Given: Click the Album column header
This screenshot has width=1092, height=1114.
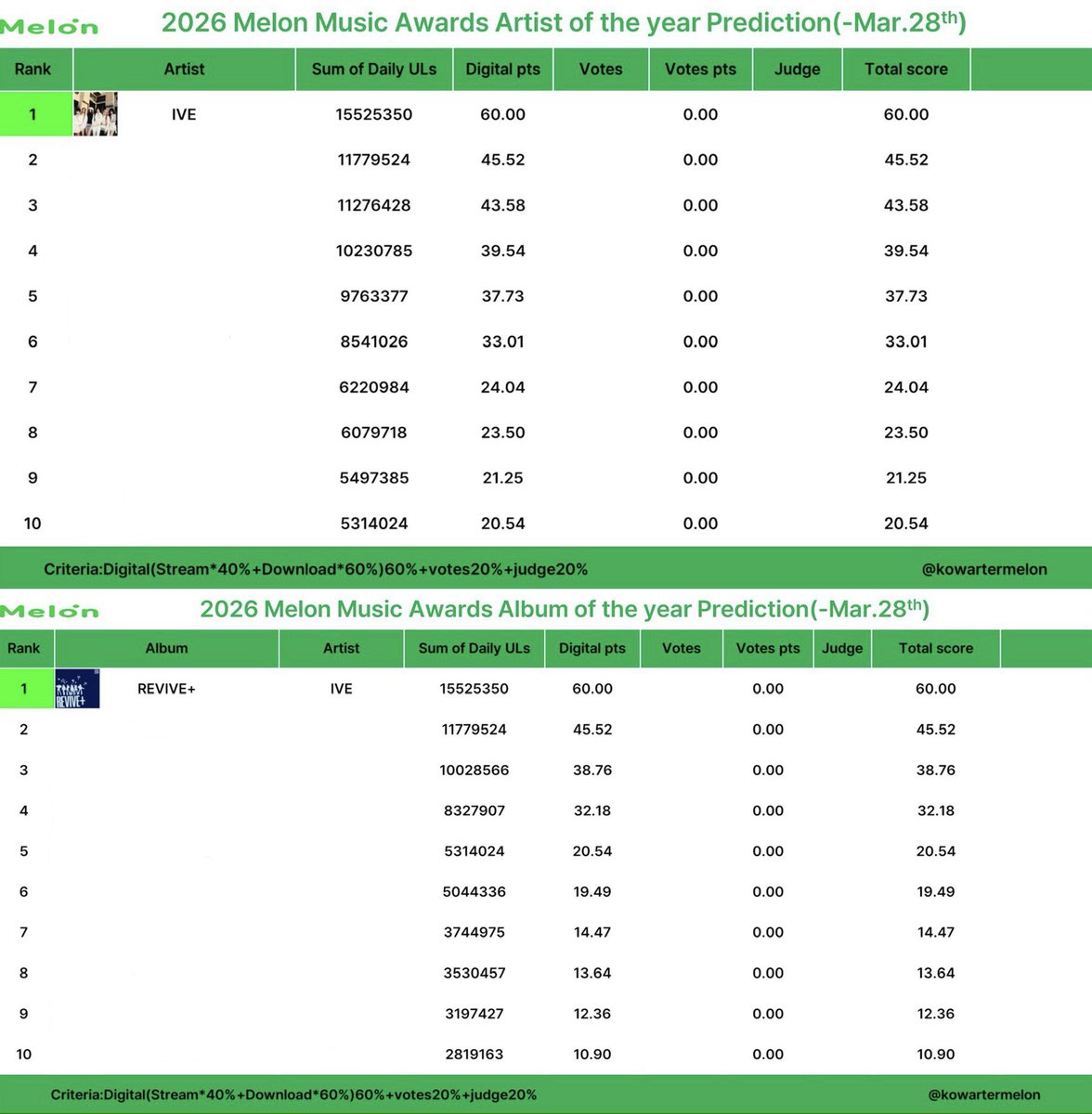Looking at the screenshot, I should pos(166,648).
